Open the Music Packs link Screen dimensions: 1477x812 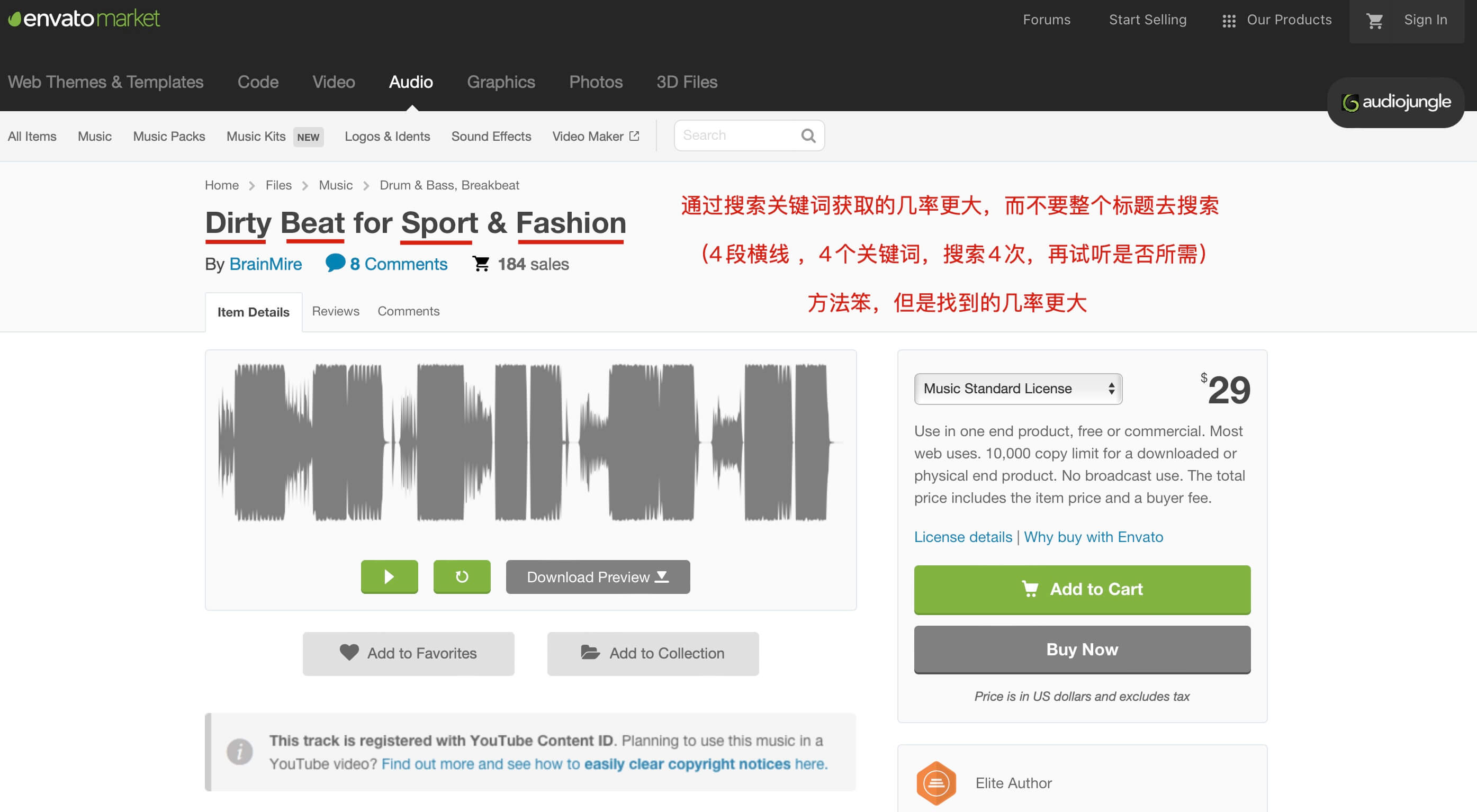pos(169,137)
